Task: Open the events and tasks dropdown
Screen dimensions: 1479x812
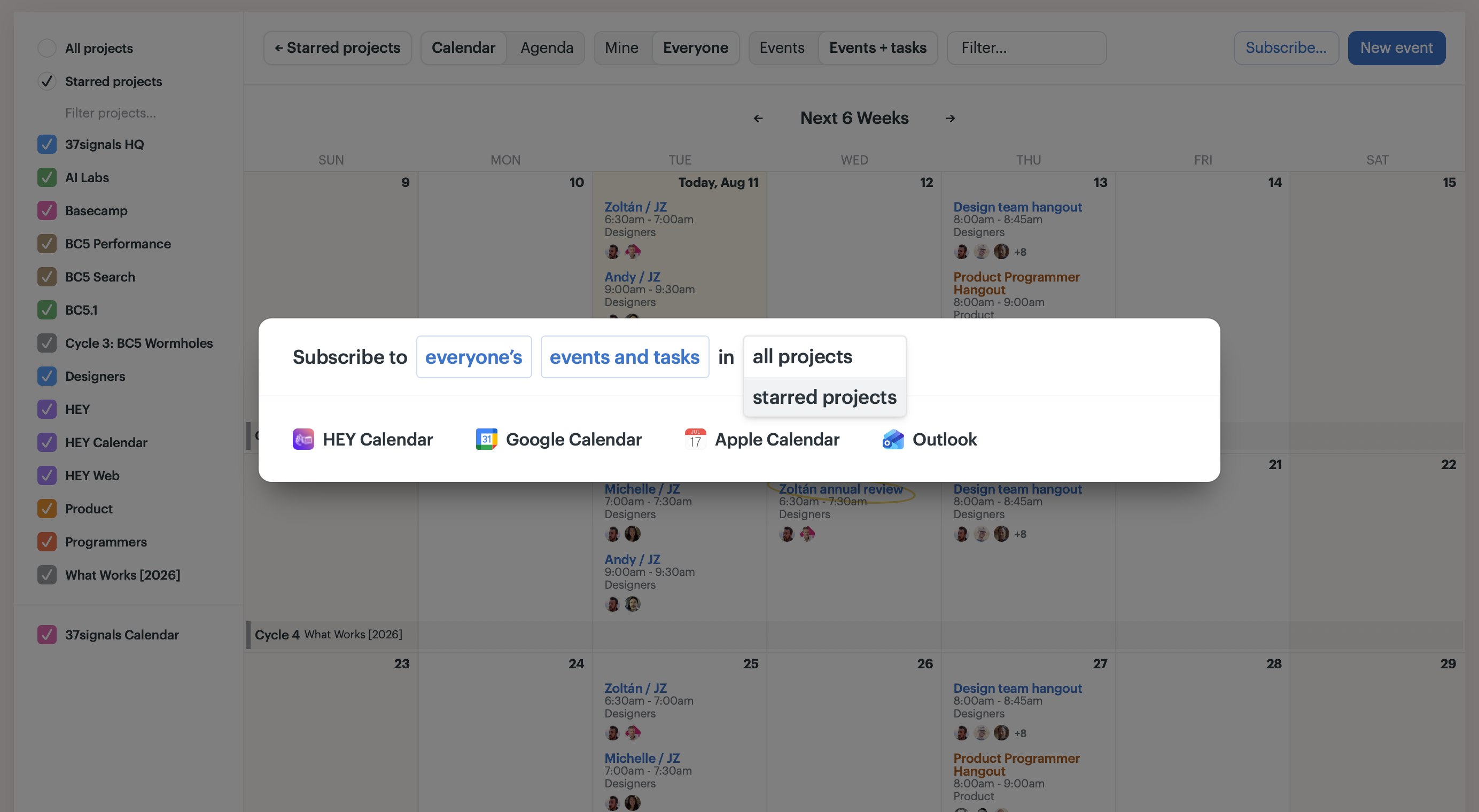Action: point(625,357)
